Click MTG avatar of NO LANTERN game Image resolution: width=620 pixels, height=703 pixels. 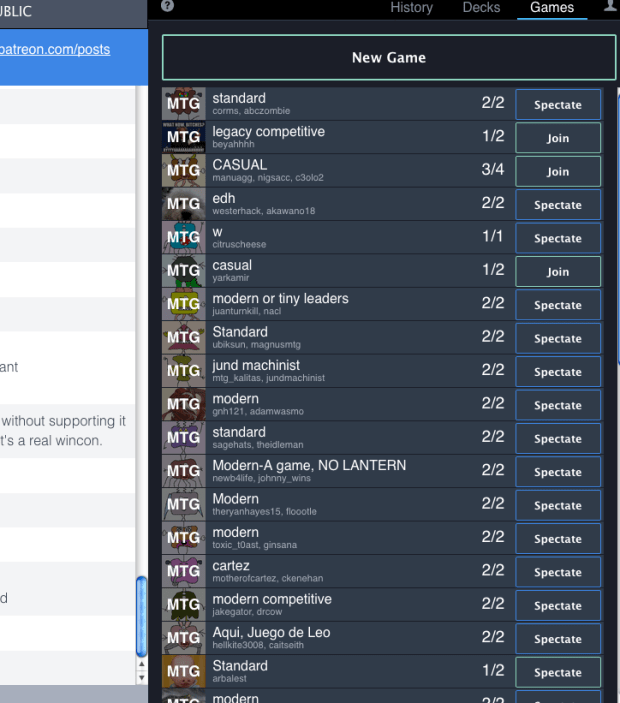[184, 471]
